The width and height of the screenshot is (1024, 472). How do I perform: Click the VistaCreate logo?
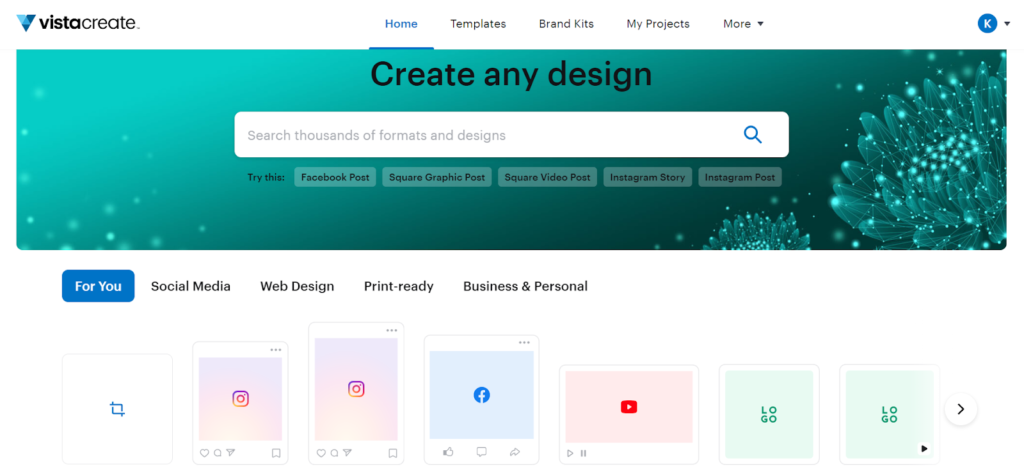pyautogui.click(x=78, y=24)
